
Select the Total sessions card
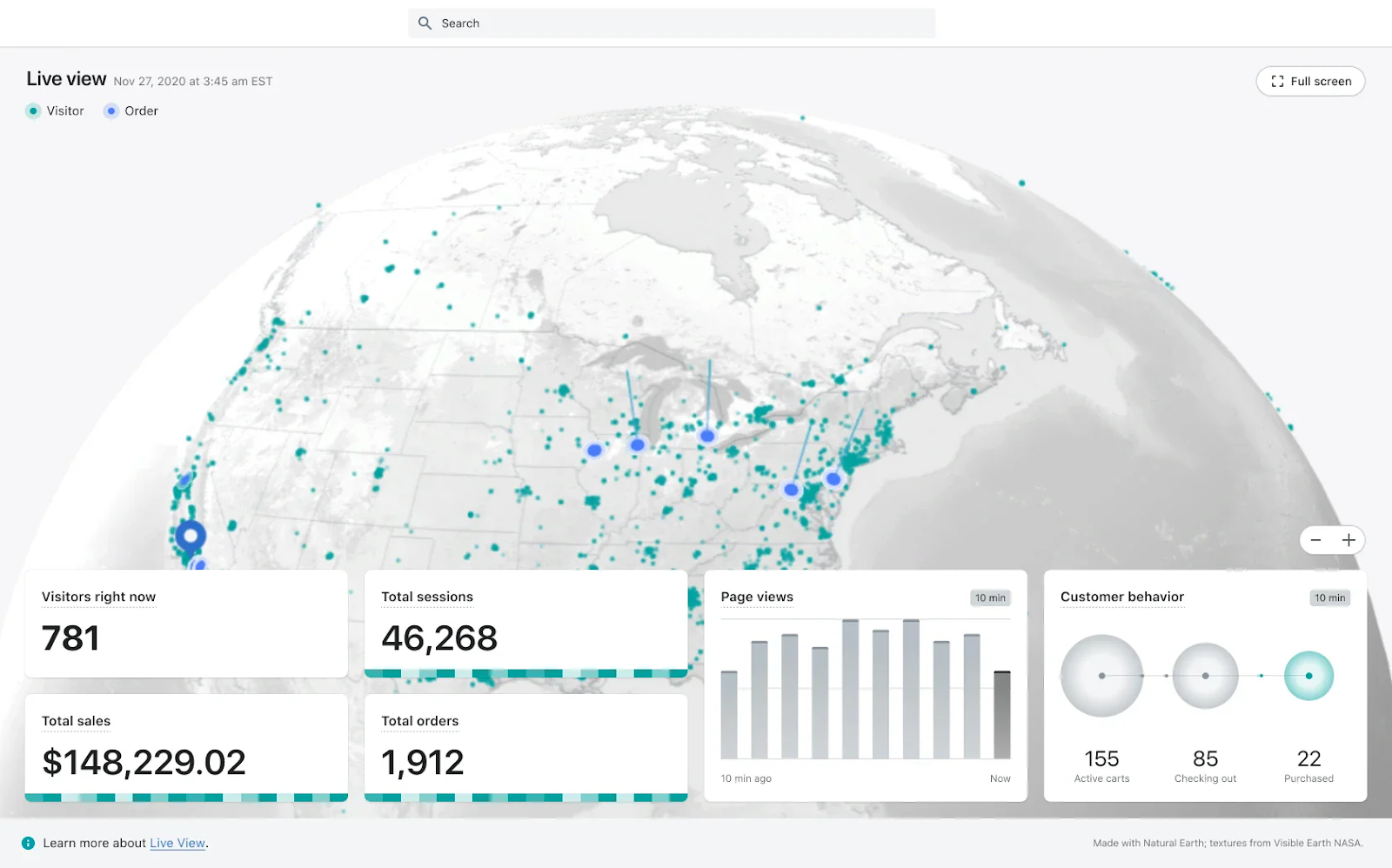coord(525,624)
